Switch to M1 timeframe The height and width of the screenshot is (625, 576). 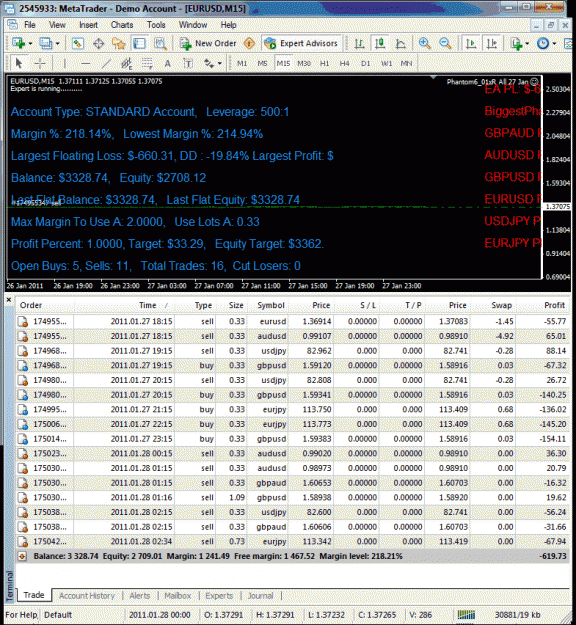point(242,63)
